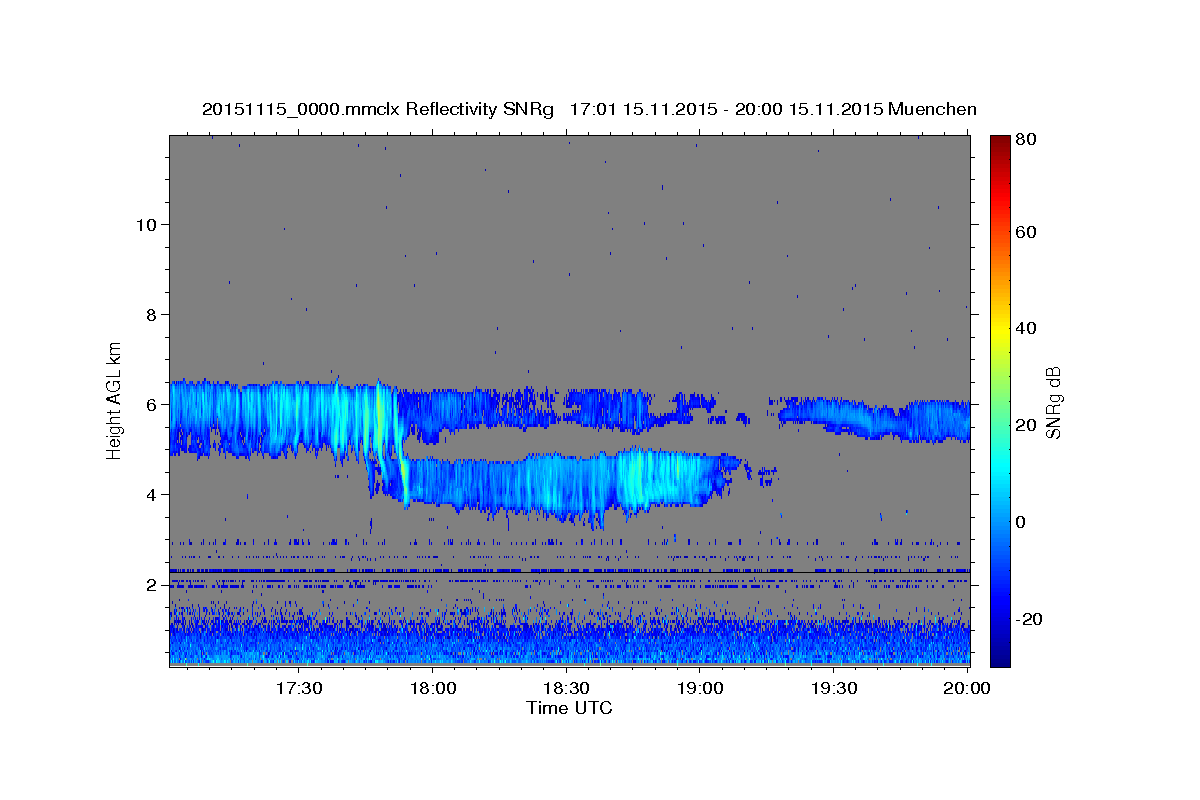This screenshot has width=1200, height=800.
Task: Click the colorbar value 0
Action: coord(1022,521)
